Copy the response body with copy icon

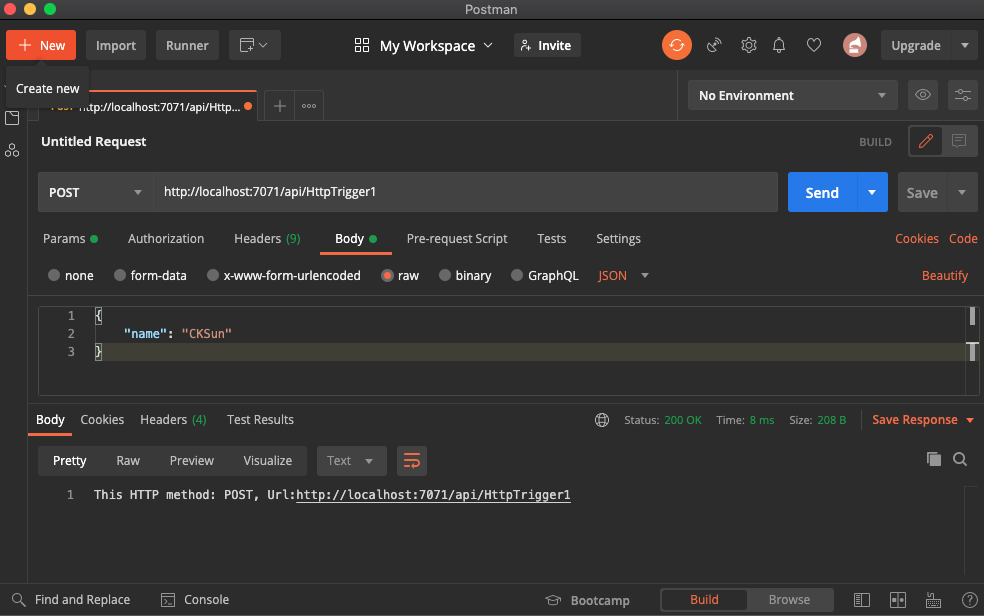tap(934, 459)
